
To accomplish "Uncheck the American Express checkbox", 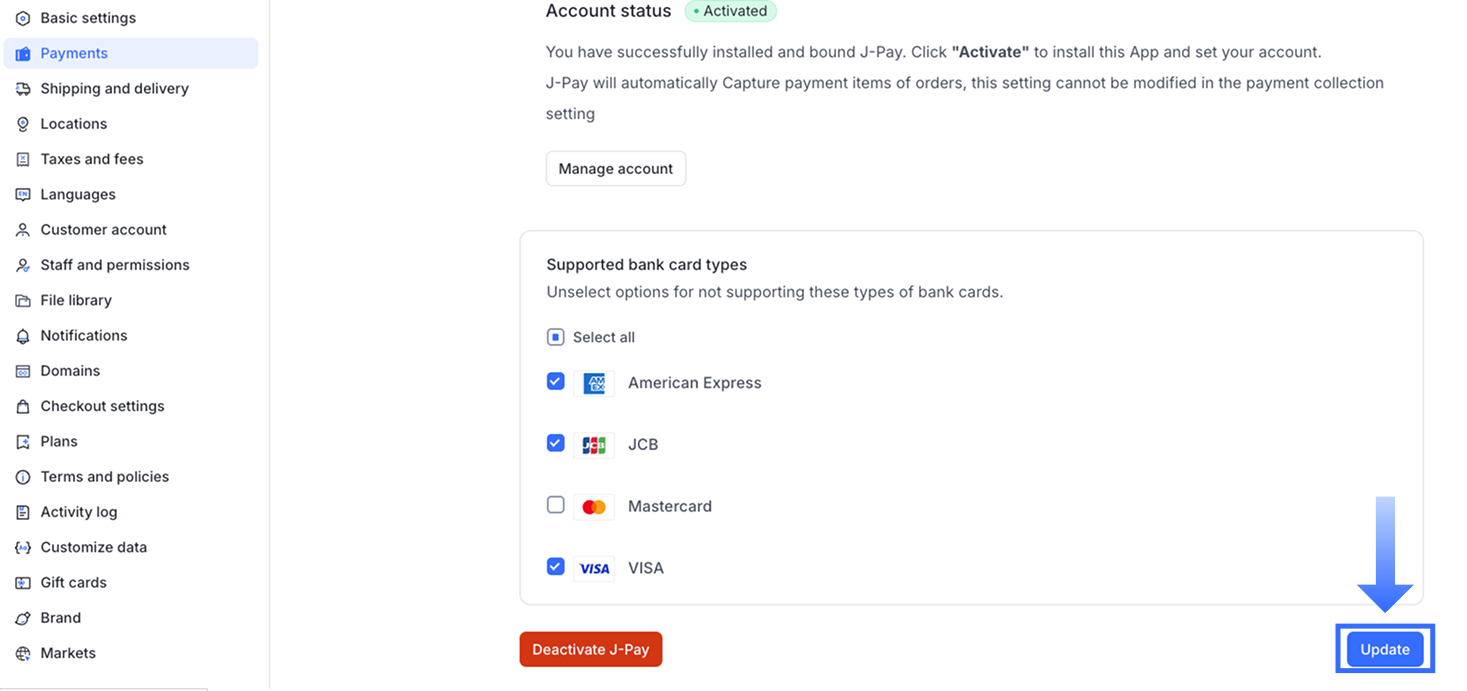I will pos(556,382).
